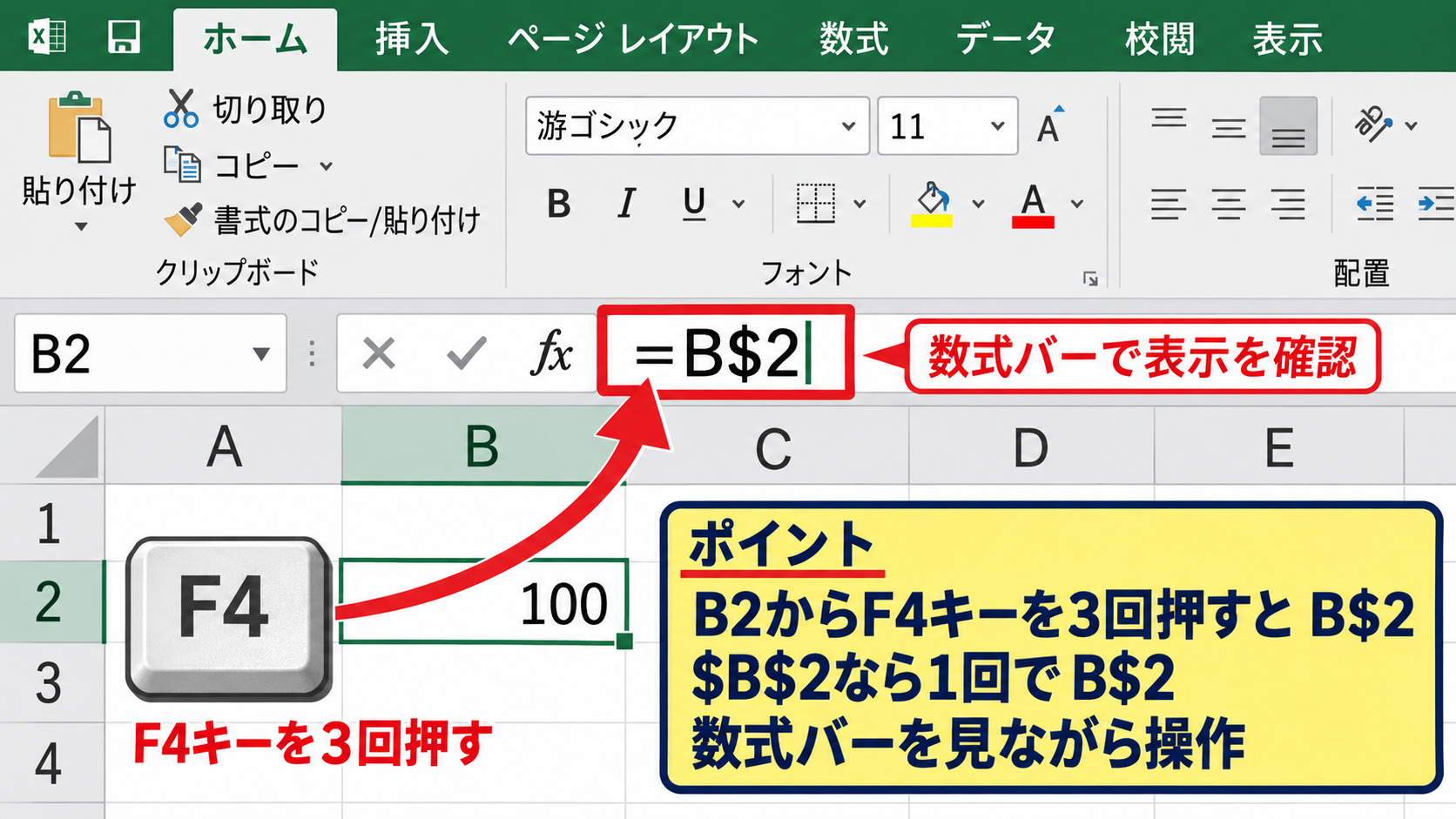This screenshot has width=1456, height=819.
Task: Expand the コピー dropdown arrow
Action: [327, 166]
